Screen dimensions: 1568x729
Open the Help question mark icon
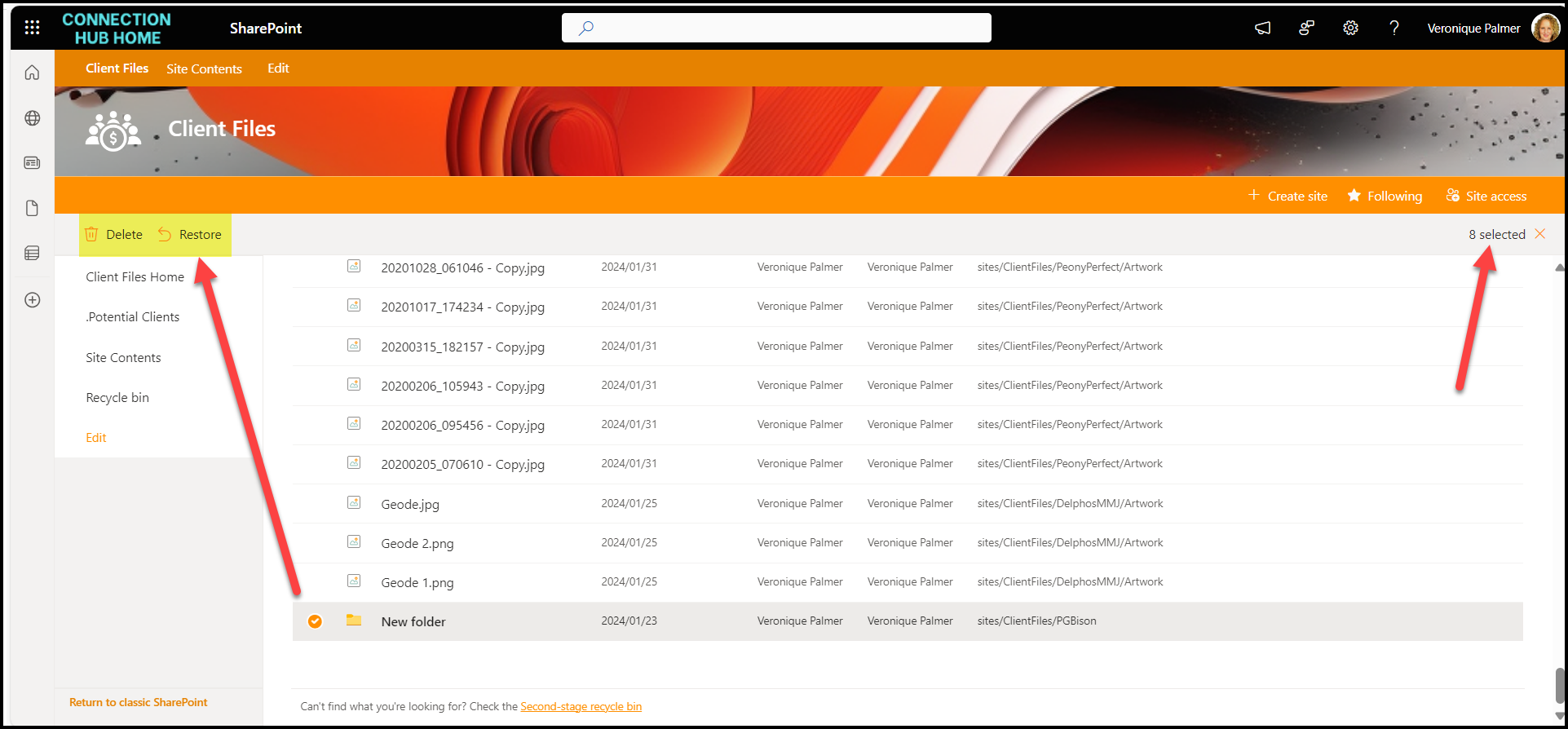point(1394,29)
